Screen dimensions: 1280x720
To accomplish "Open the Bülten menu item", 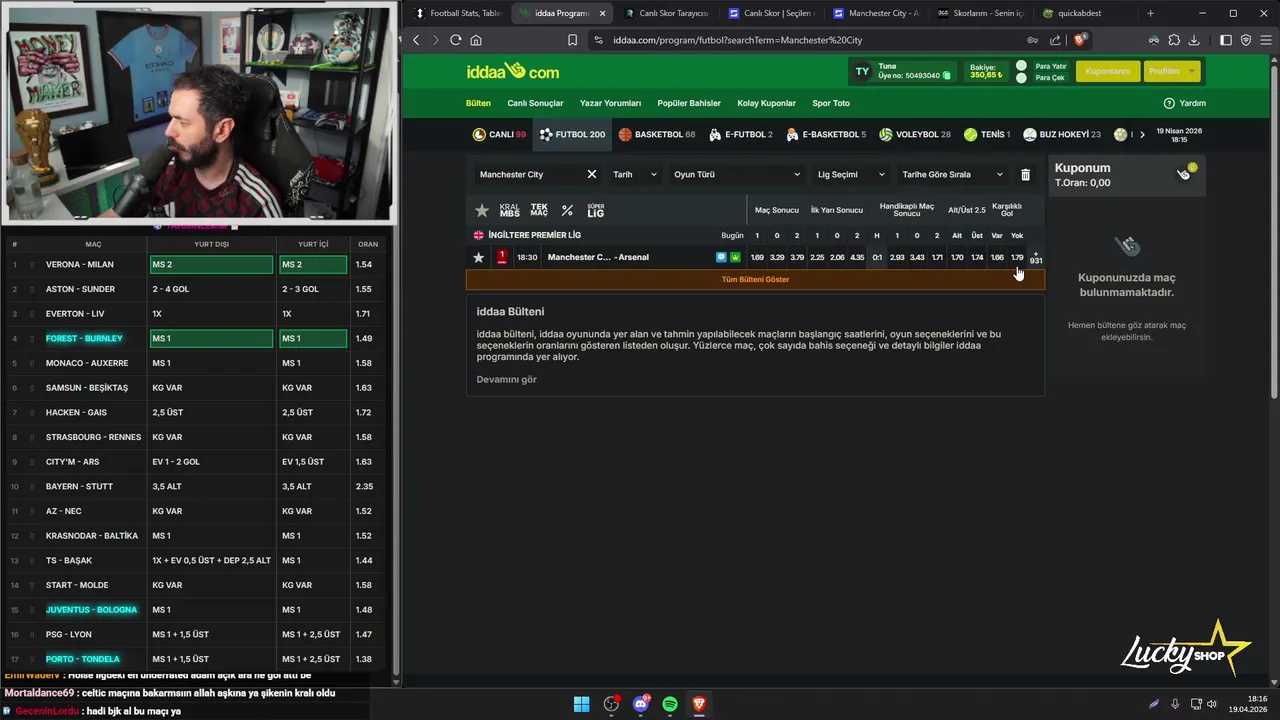I will [x=478, y=103].
